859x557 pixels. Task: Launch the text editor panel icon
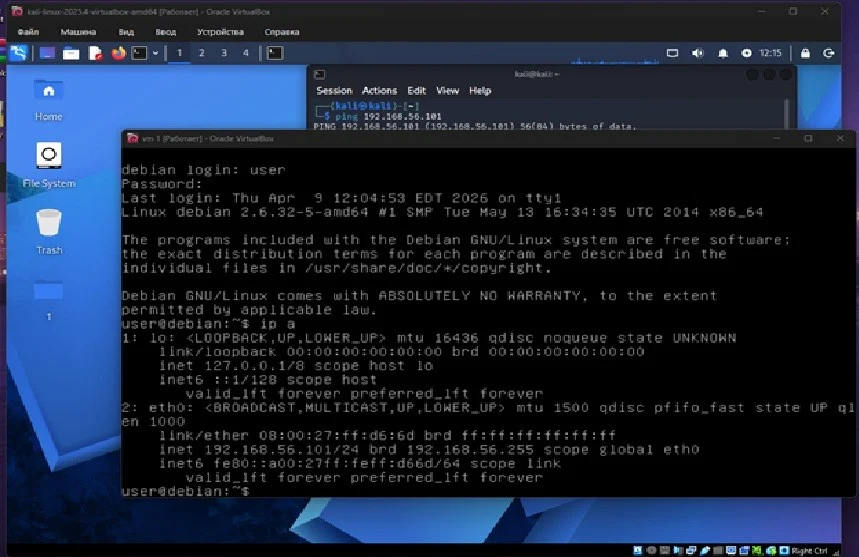tap(95, 53)
